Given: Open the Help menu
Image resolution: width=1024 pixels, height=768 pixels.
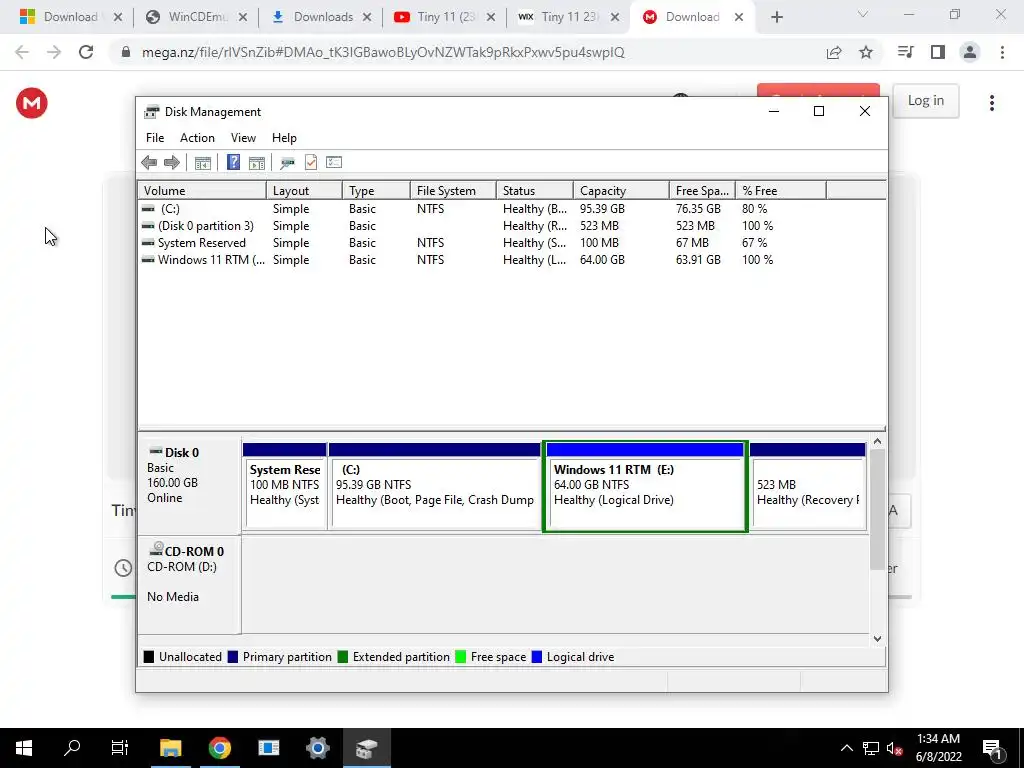Looking at the screenshot, I should (x=284, y=138).
